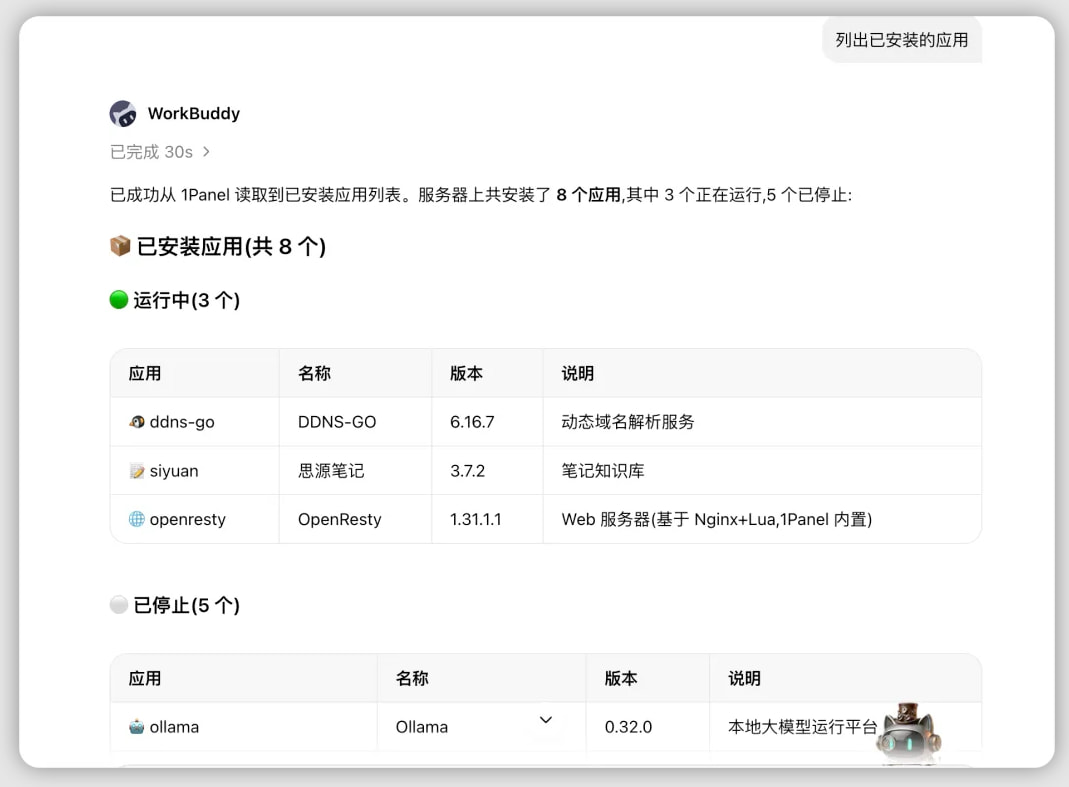Click the package emoji beside 已安装应用
Image resolution: width=1069 pixels, height=787 pixels.
(x=120, y=246)
